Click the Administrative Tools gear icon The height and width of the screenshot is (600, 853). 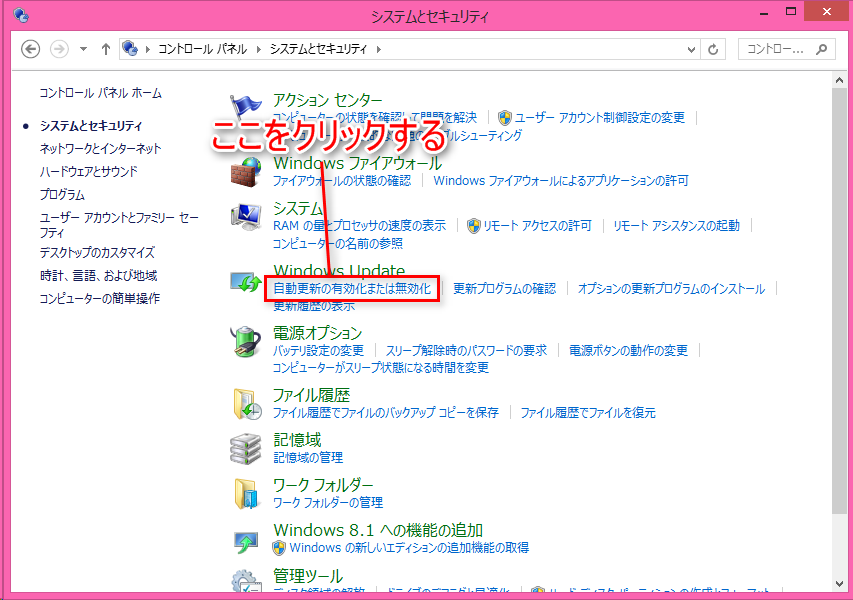click(246, 580)
